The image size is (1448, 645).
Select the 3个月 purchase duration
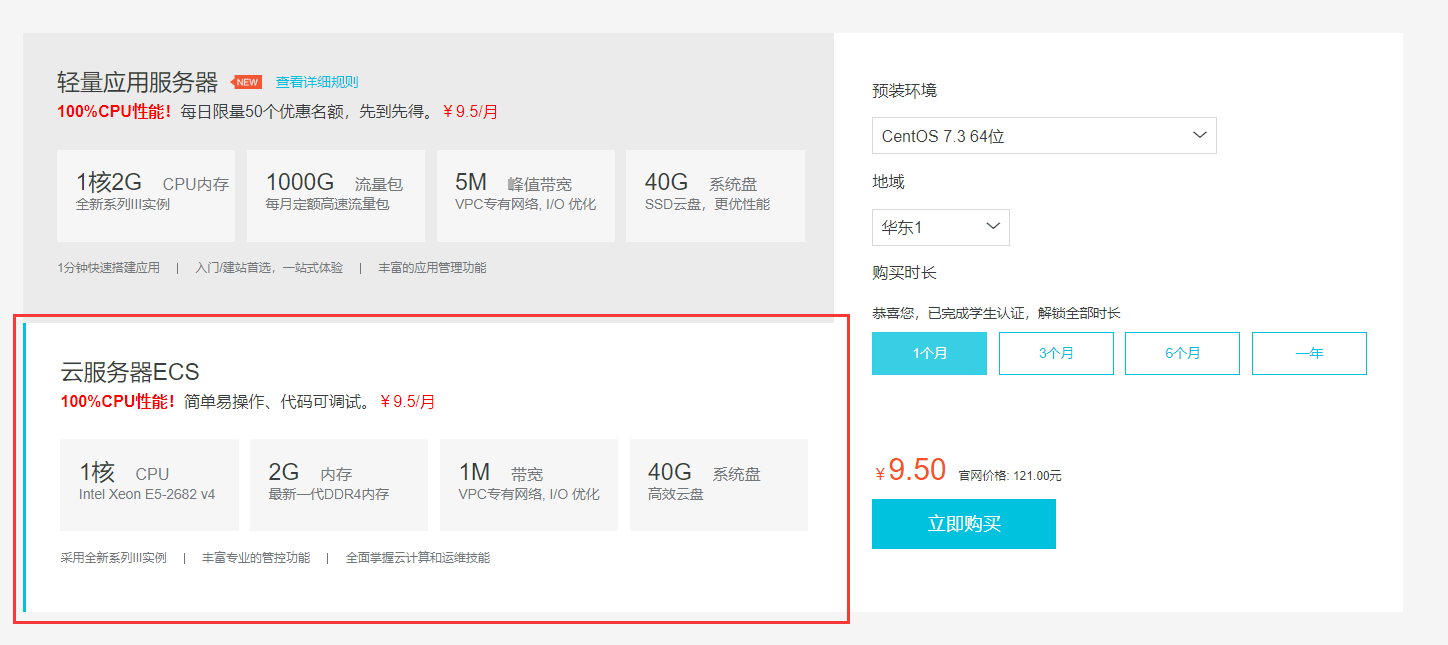pos(1056,353)
